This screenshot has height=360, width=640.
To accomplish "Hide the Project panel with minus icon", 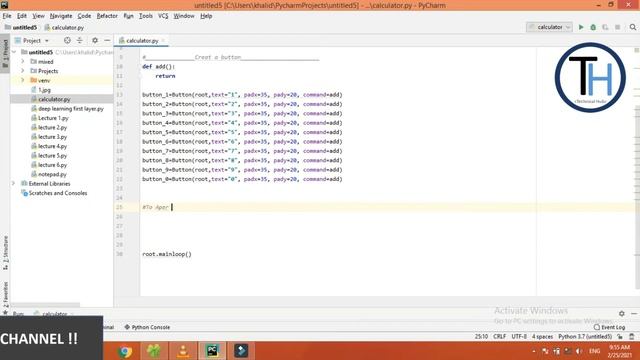I will 107,40.
